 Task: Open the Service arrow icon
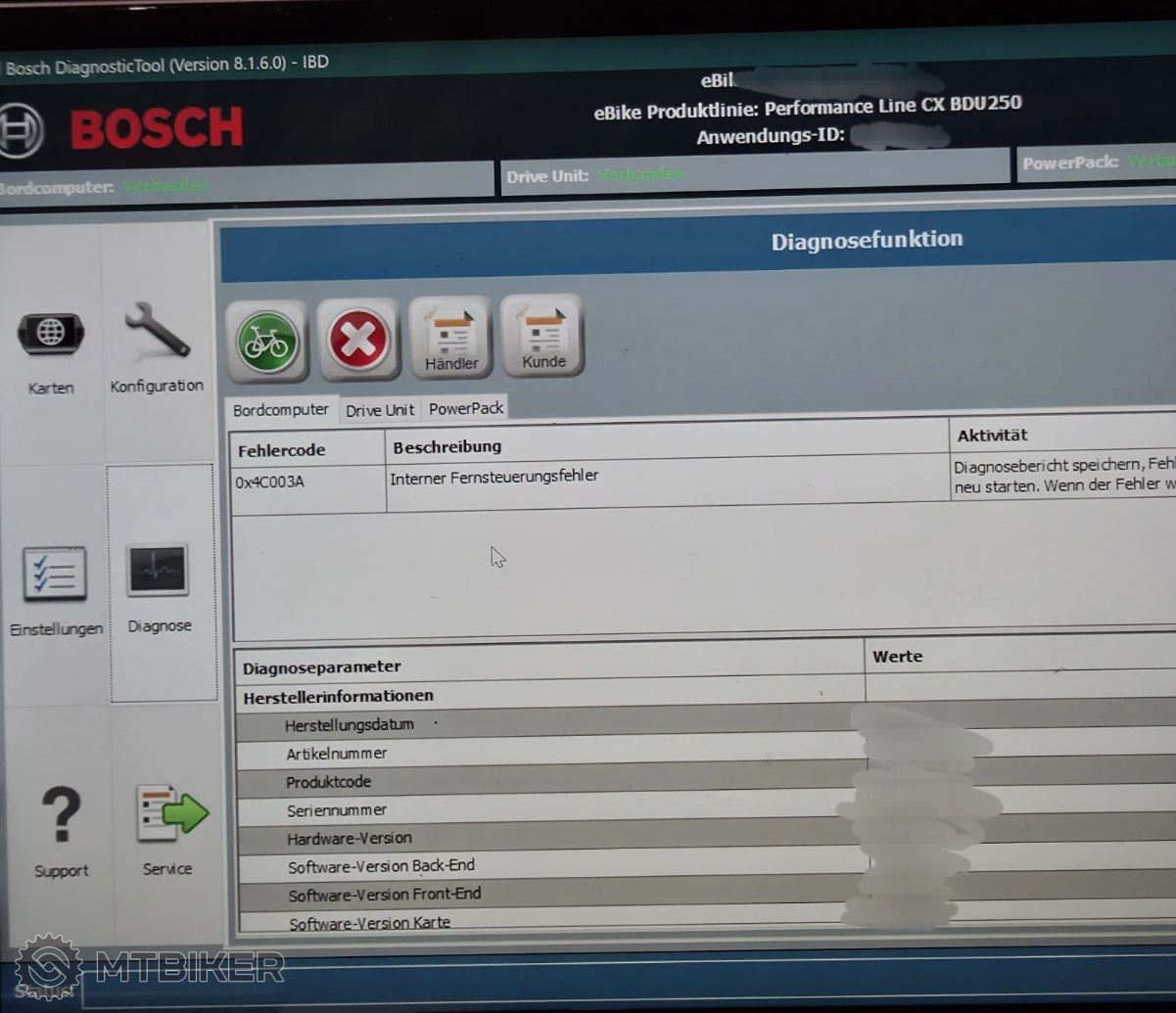[x=170, y=813]
